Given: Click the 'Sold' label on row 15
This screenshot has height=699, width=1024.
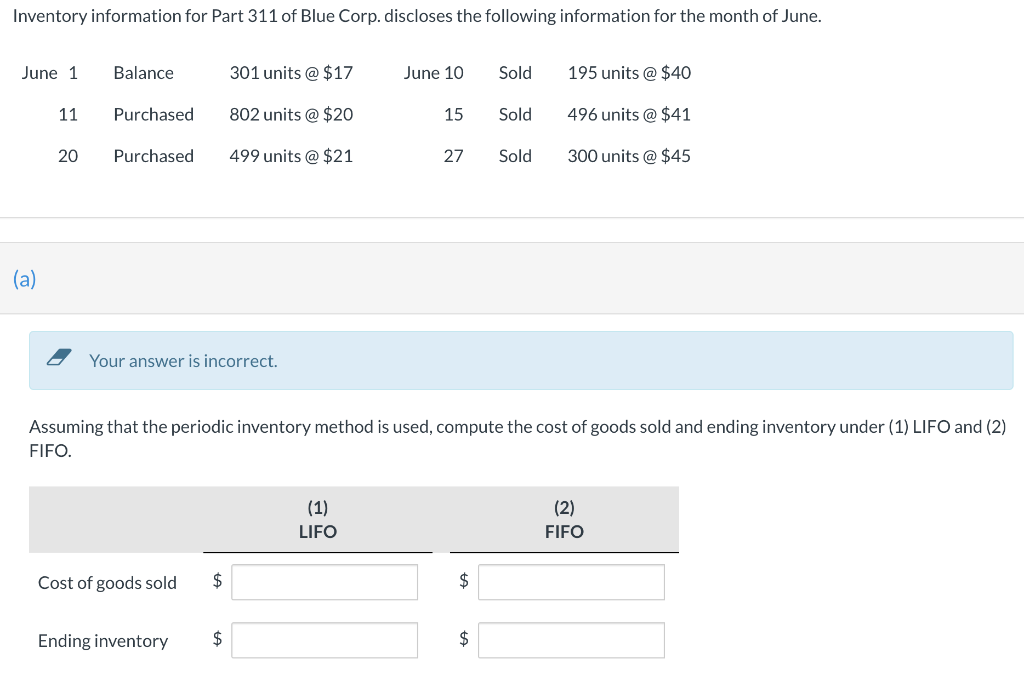Looking at the screenshot, I should (515, 115).
